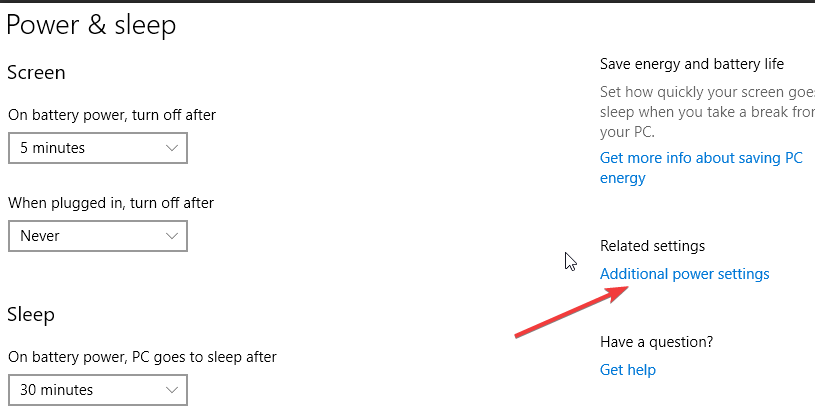Click 'On battery power, turn off after' label
The image size is (815, 411).
pos(112,115)
